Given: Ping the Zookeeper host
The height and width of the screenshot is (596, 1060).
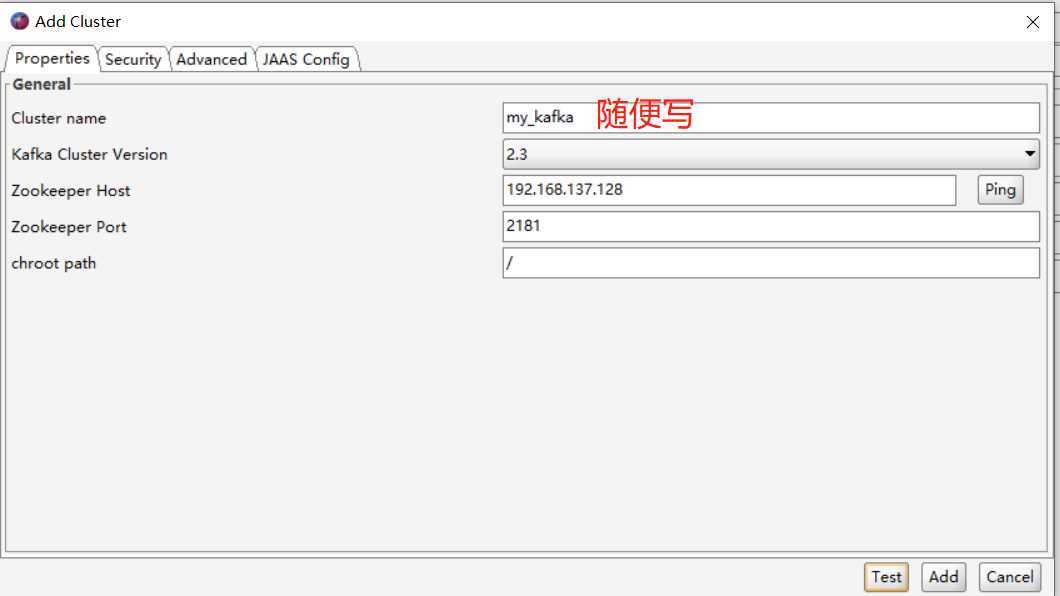Looking at the screenshot, I should pos(1000,190).
